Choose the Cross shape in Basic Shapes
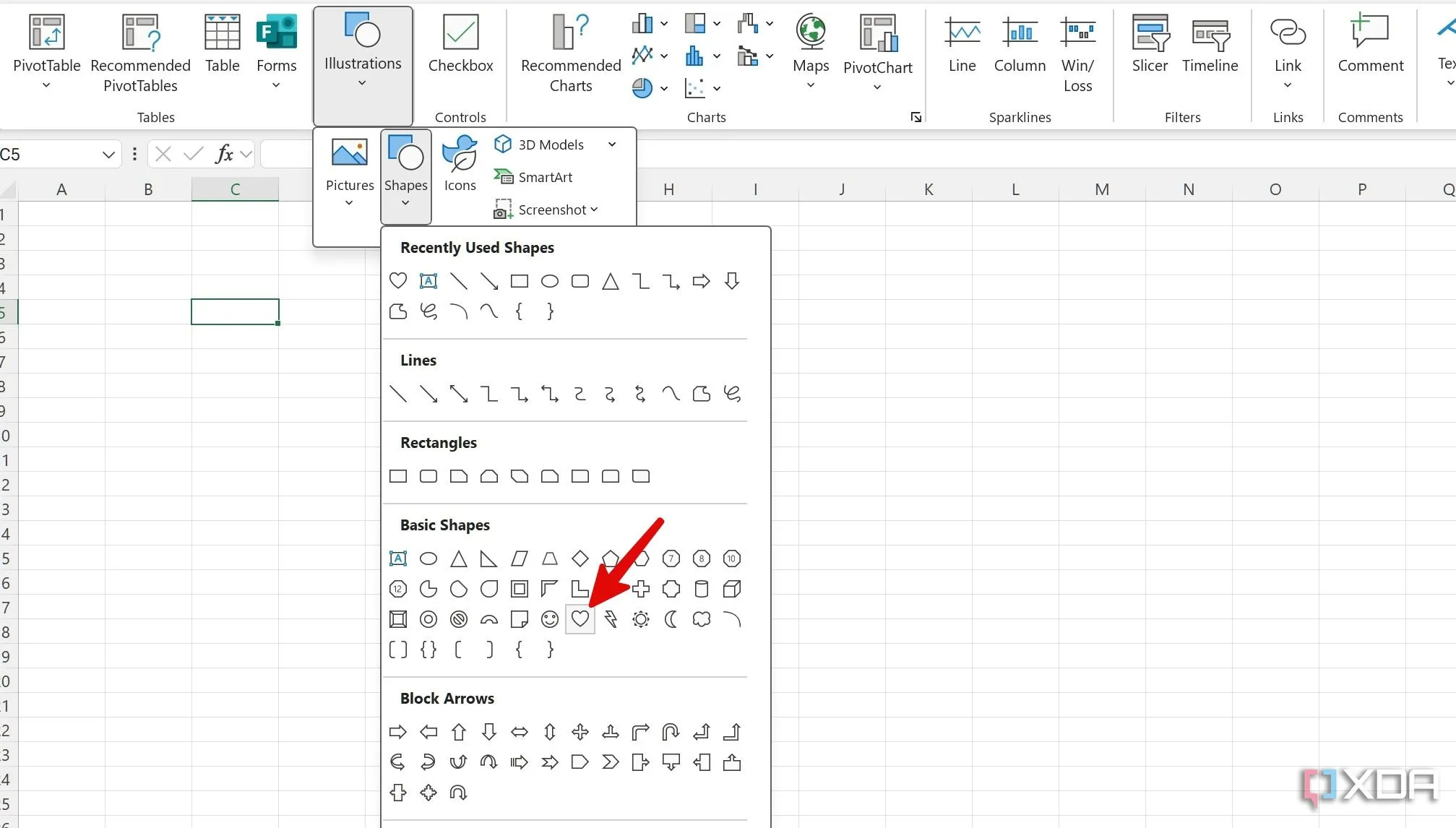This screenshot has height=828, width=1456. [641, 589]
